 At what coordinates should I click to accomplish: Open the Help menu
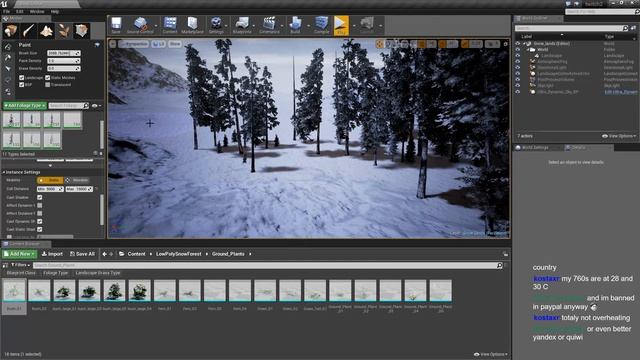click(x=55, y=11)
